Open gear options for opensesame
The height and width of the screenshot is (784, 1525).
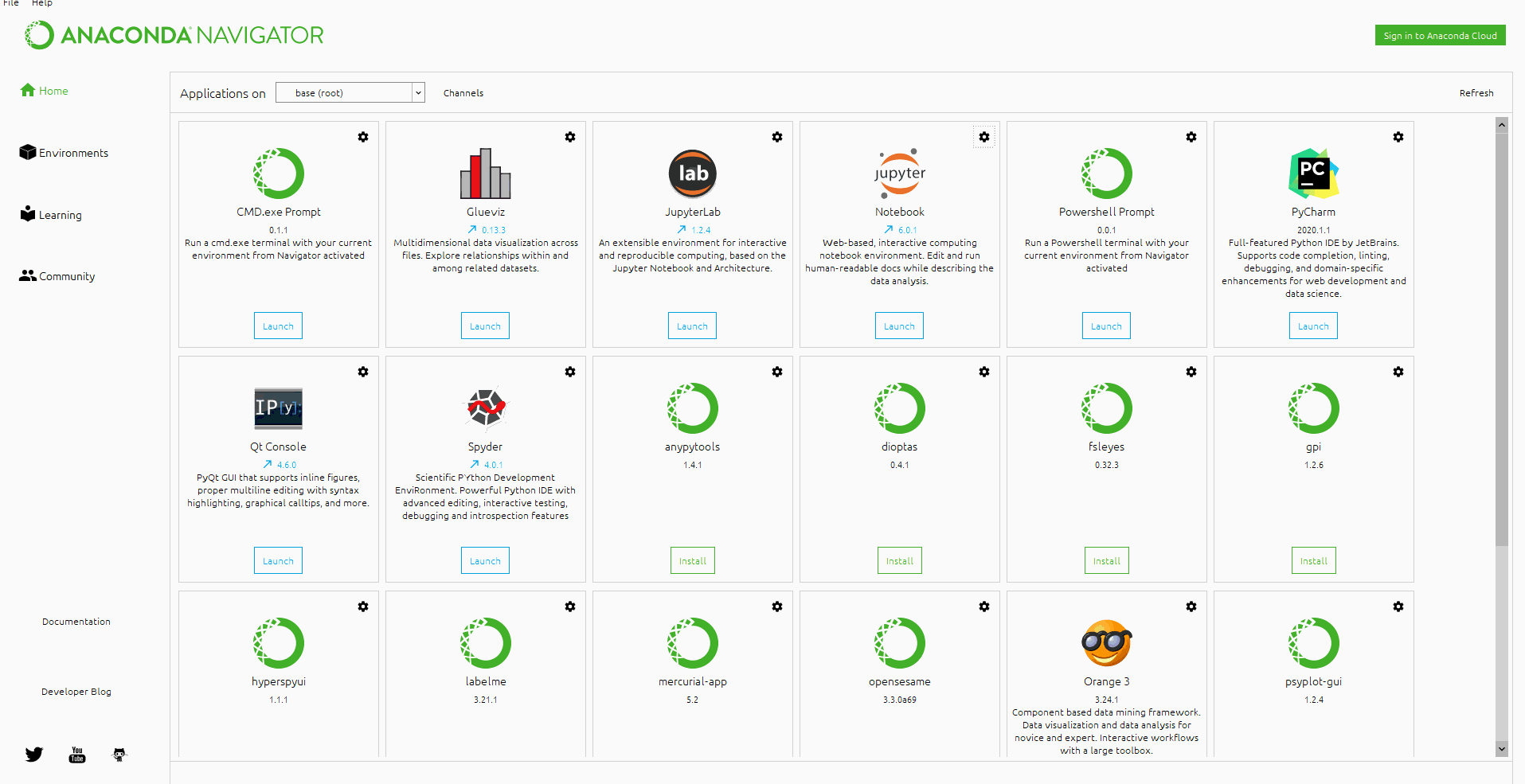[984, 607]
